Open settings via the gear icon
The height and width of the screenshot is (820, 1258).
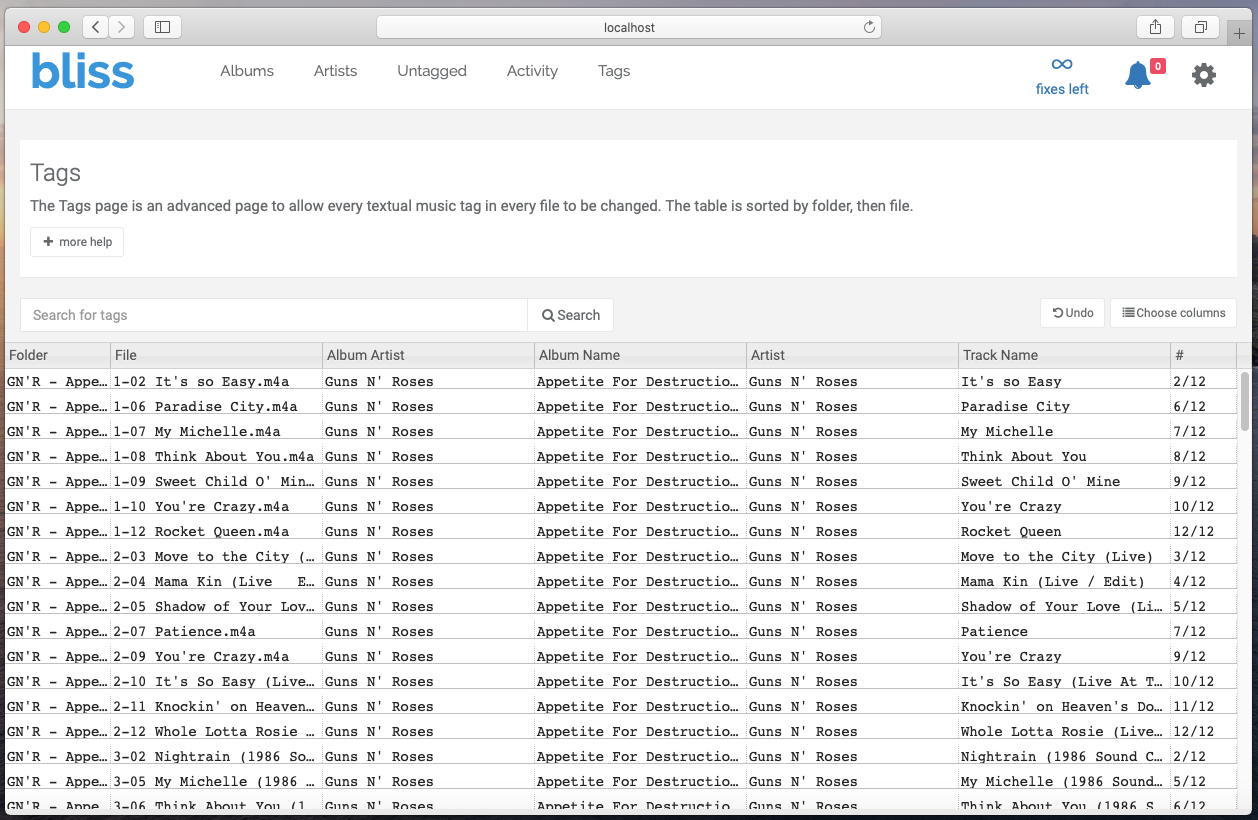point(1204,75)
